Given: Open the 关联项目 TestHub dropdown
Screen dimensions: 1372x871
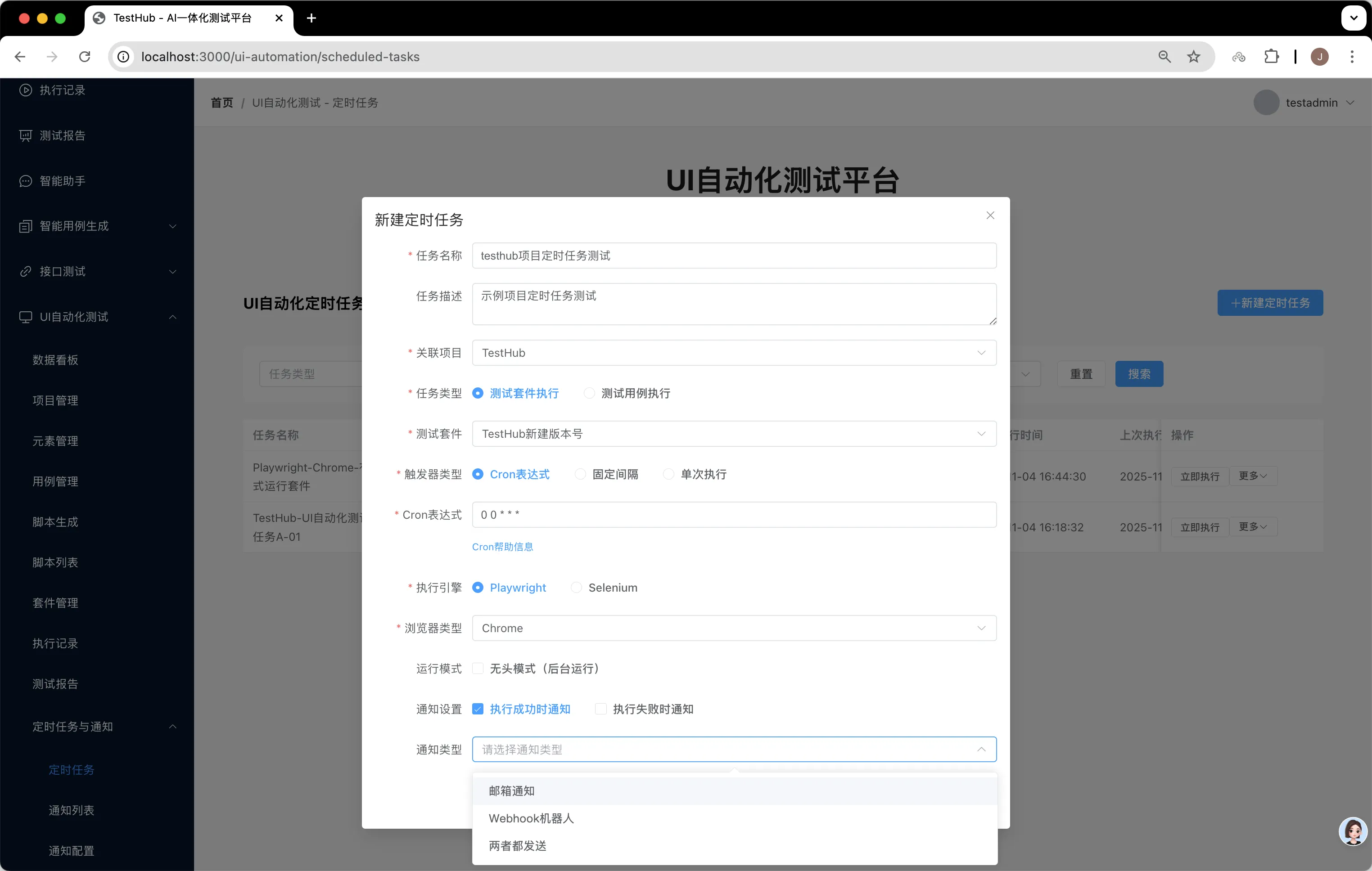Looking at the screenshot, I should tap(734, 353).
